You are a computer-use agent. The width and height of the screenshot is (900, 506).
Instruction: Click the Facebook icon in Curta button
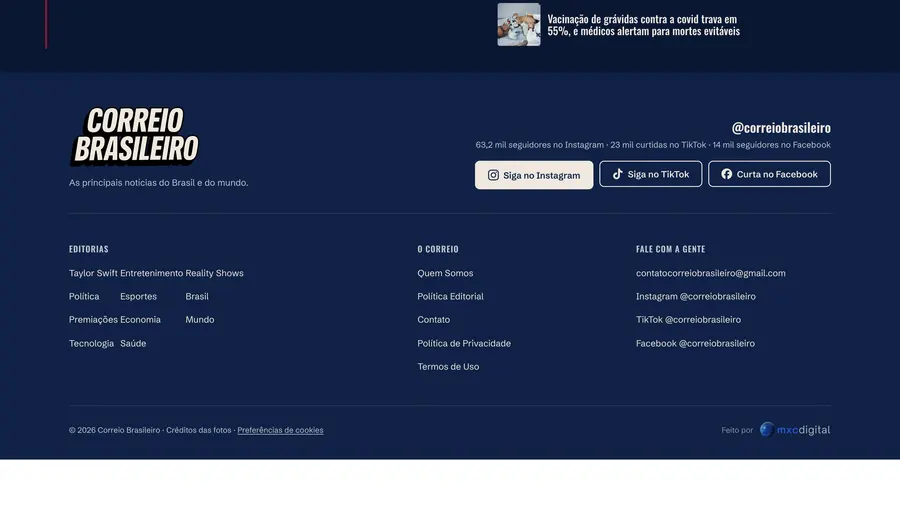click(727, 174)
